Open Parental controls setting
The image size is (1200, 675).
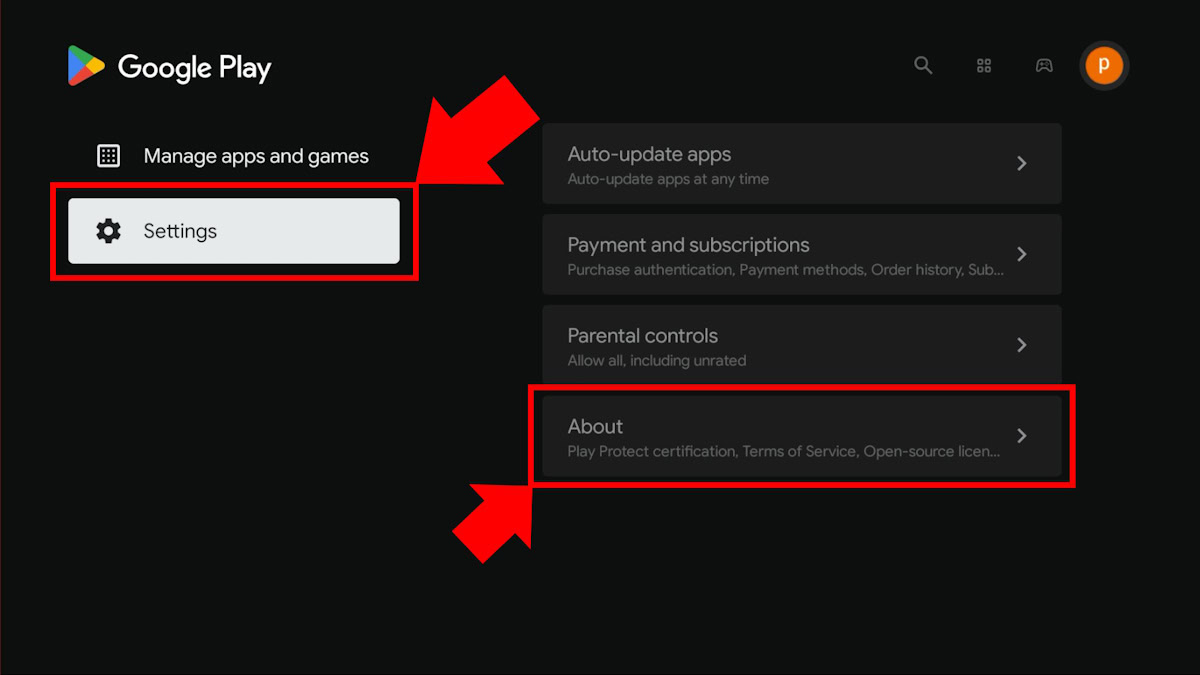802,345
